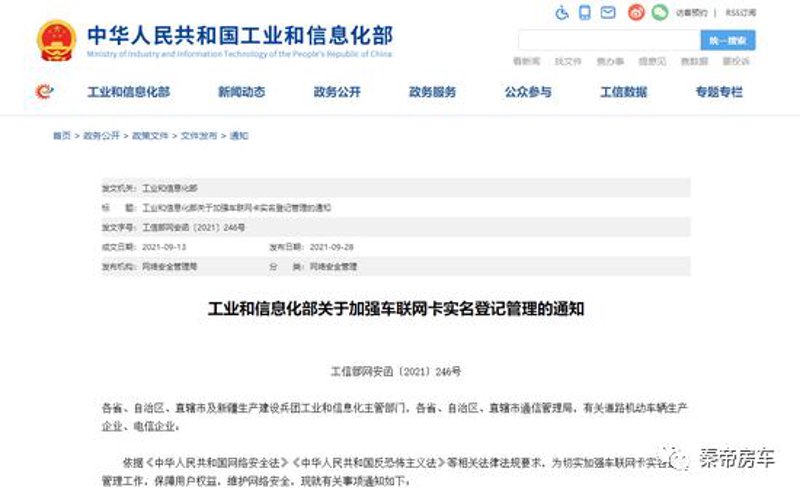
Task: Click the accessibility wheelchair icon
Action: 562,13
